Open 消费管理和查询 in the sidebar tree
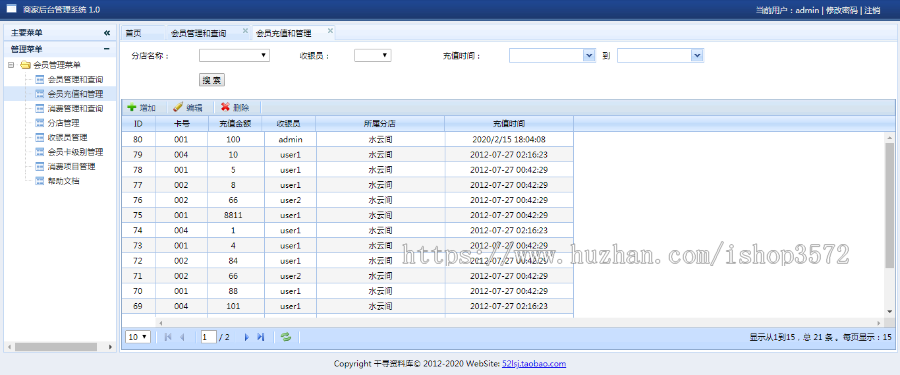The image size is (900, 375). pyautogui.click(x=75, y=109)
